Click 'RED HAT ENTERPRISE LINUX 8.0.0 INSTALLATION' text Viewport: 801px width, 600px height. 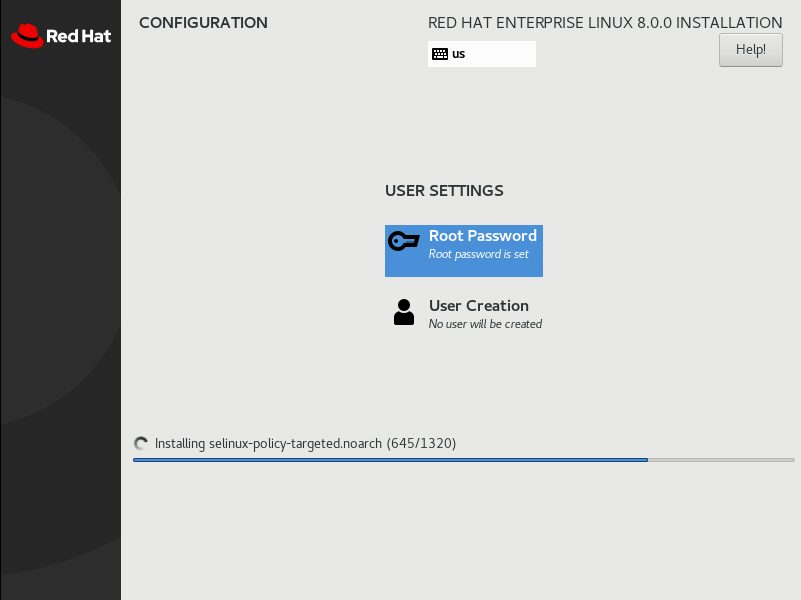(x=605, y=22)
